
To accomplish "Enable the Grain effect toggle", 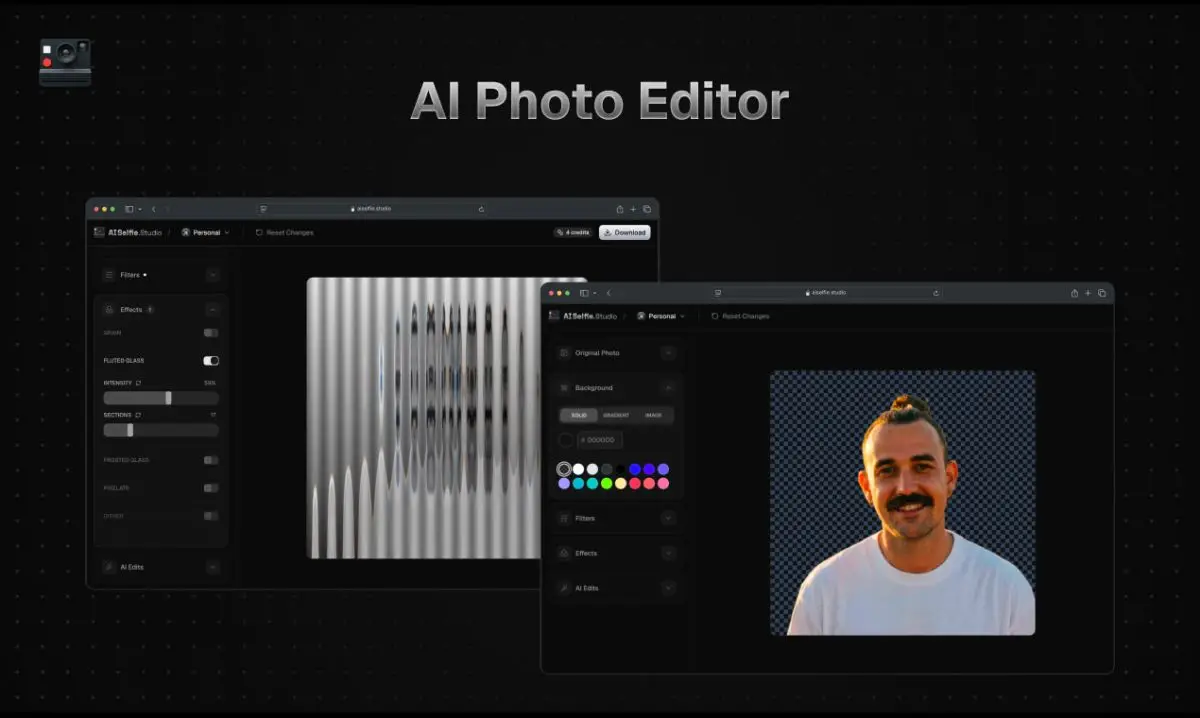I will click(209, 331).
